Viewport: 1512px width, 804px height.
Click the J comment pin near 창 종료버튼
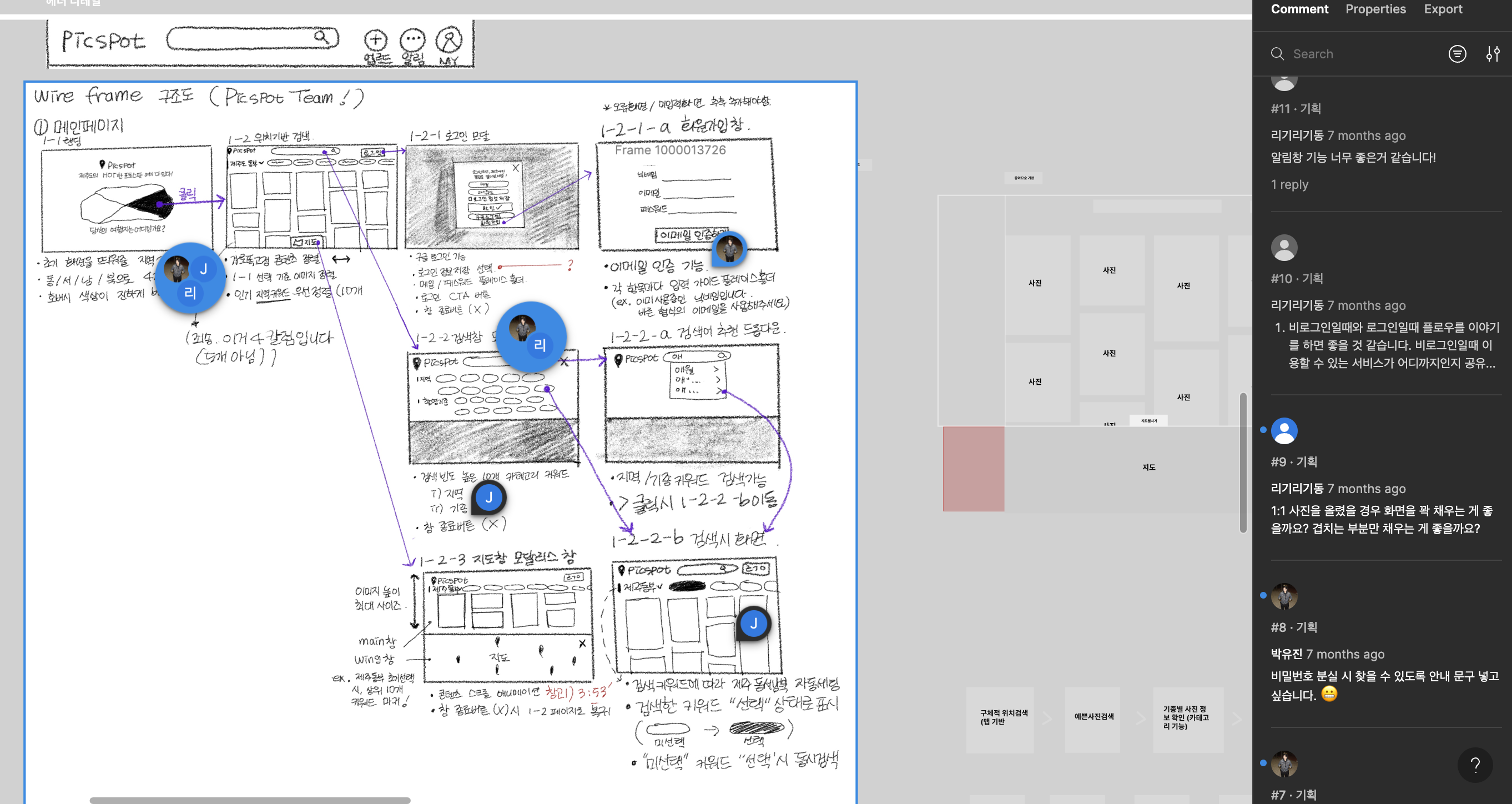click(488, 498)
